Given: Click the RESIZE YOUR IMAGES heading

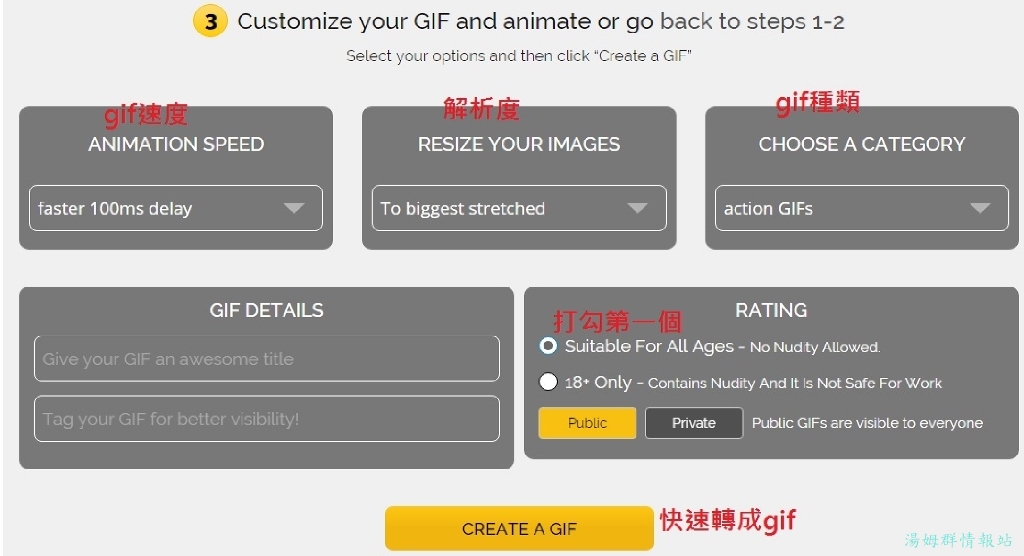Looking at the screenshot, I should pyautogui.click(x=519, y=144).
